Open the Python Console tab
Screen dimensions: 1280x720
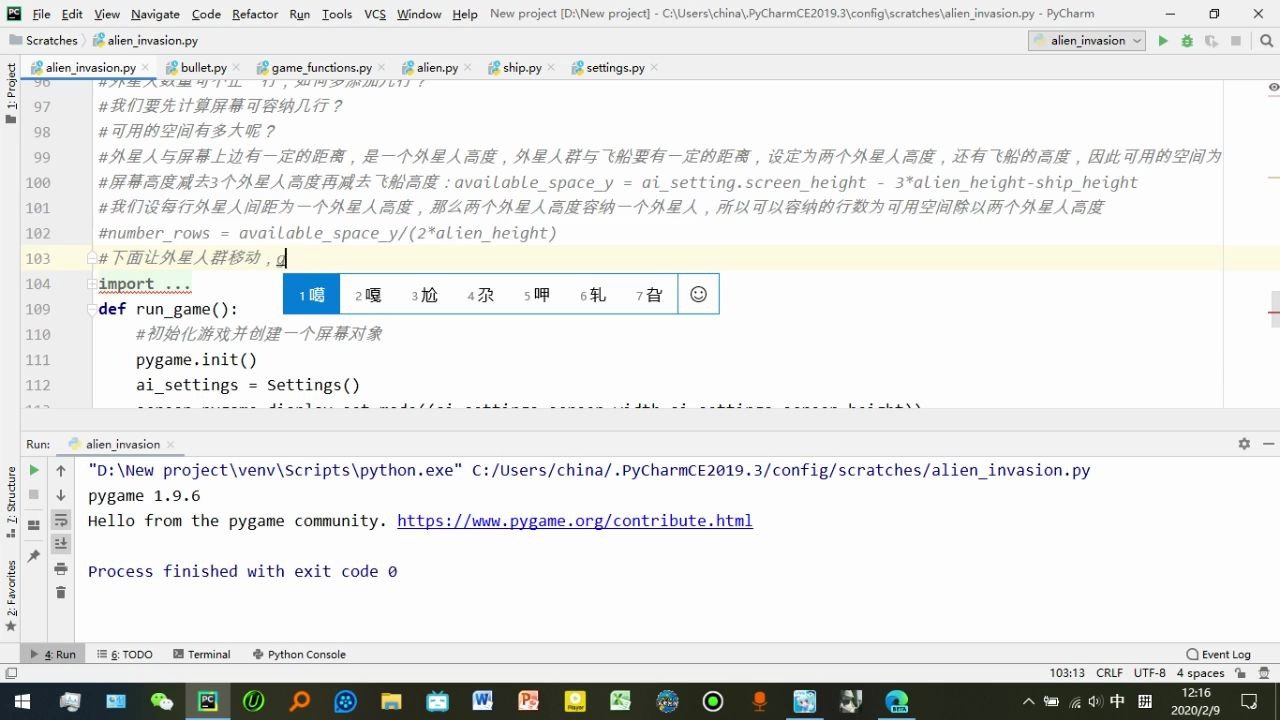pyautogui.click(x=298, y=654)
